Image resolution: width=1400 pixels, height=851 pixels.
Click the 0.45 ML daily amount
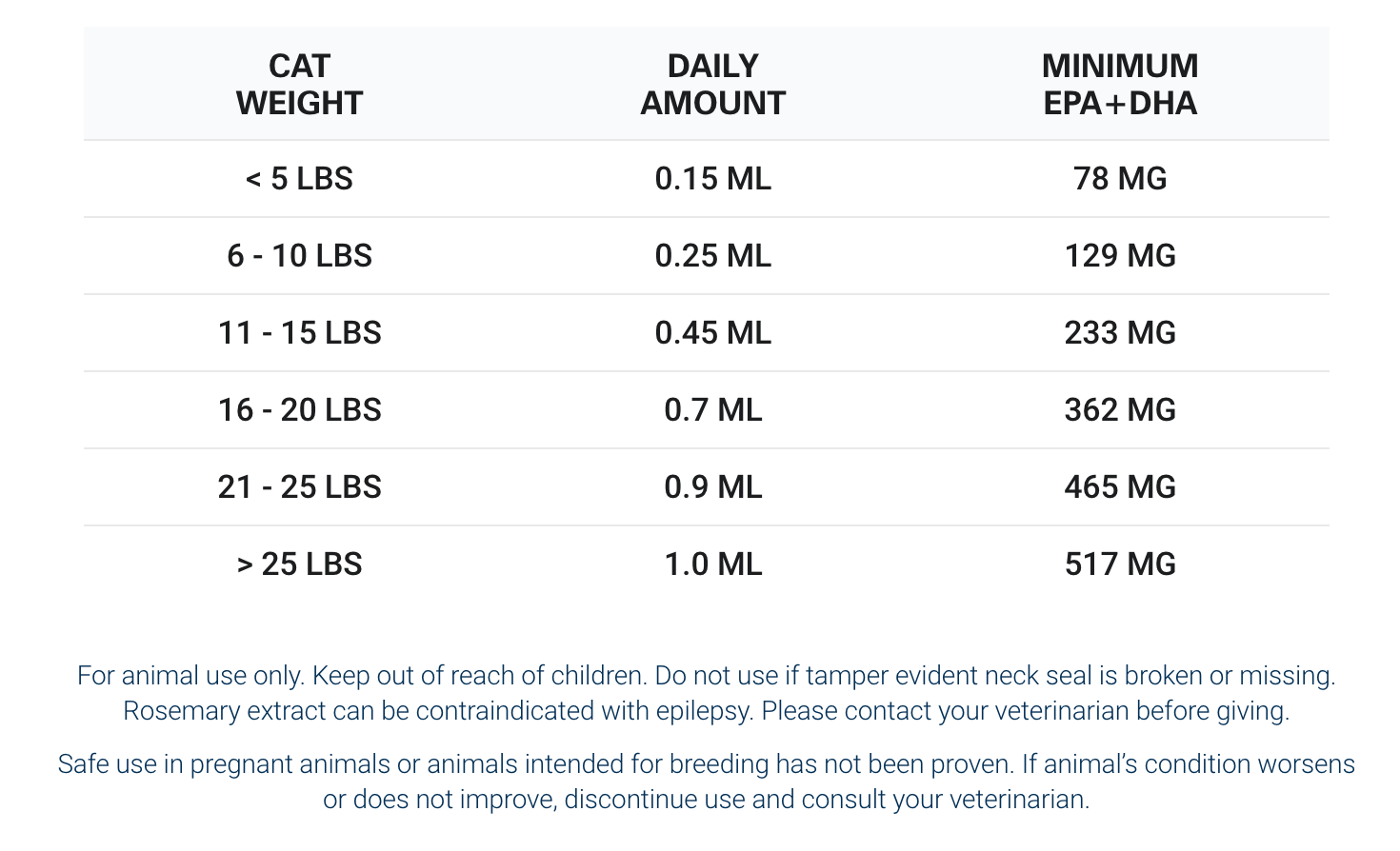(x=712, y=333)
